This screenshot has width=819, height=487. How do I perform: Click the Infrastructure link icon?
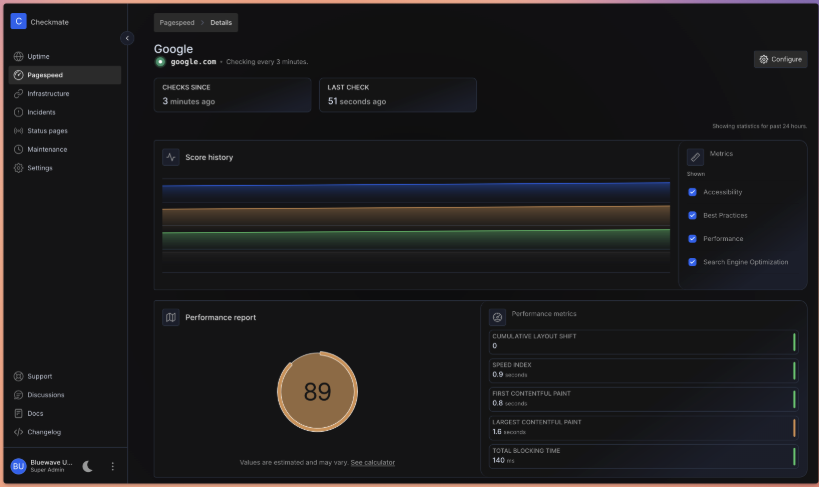(18, 94)
